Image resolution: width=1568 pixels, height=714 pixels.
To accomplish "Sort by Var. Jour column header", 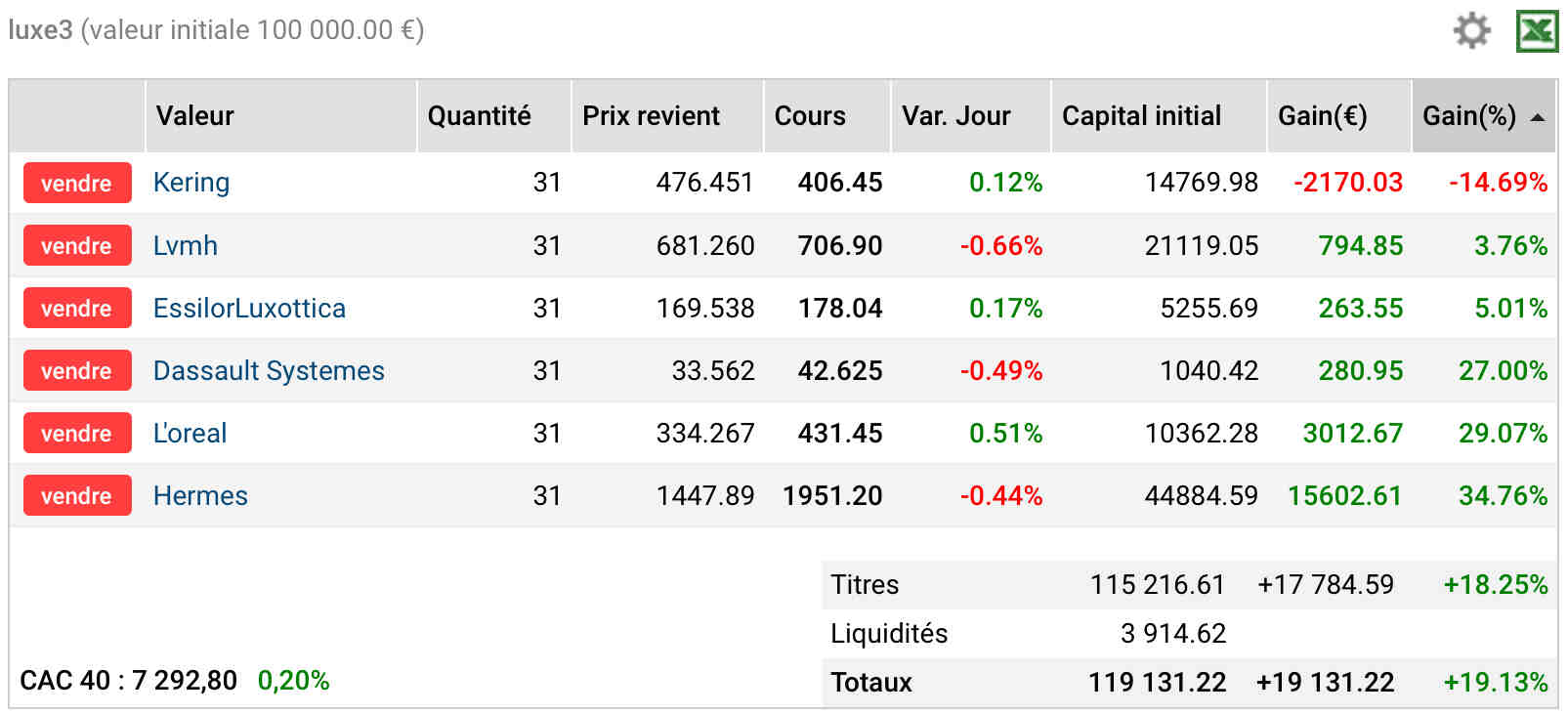I will pos(971,116).
